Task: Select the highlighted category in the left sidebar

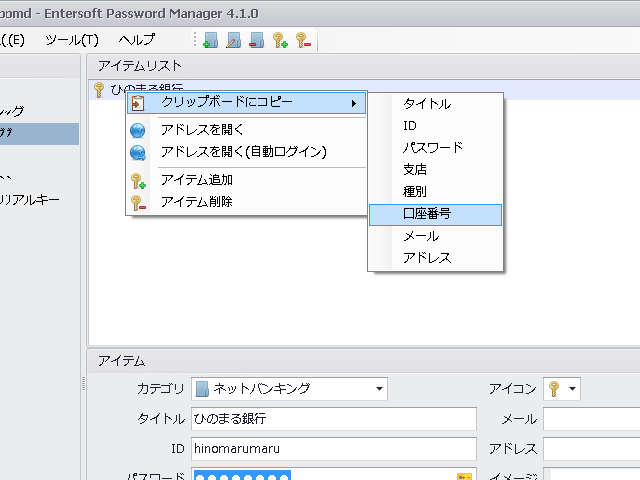Action: 39,134
